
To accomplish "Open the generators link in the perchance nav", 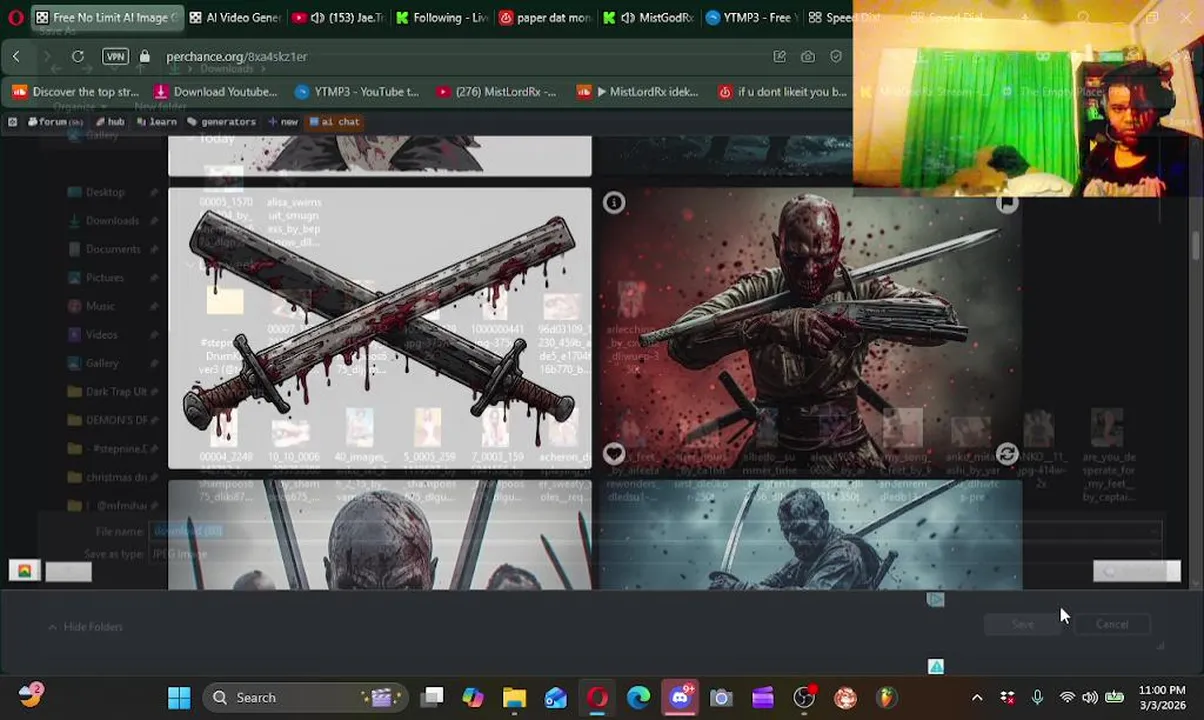I will point(222,122).
